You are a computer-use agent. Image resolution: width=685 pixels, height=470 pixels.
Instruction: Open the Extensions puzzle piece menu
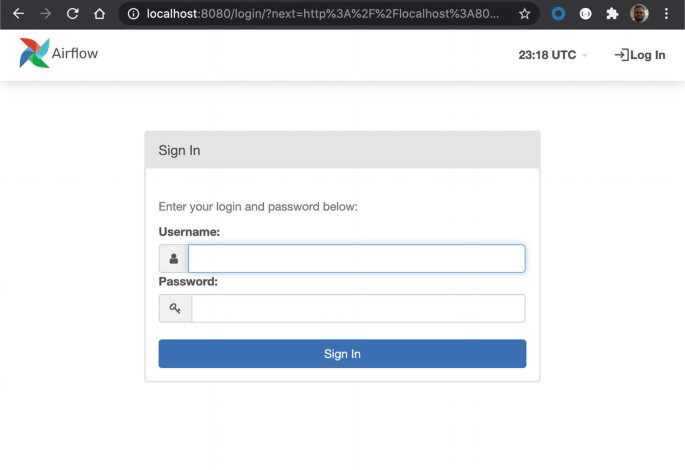click(x=612, y=14)
